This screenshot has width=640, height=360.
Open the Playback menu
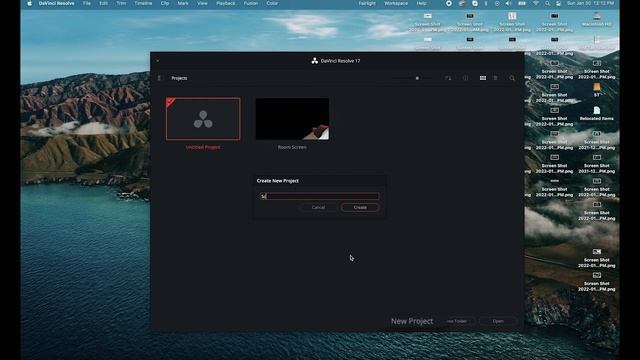pos(226,3)
